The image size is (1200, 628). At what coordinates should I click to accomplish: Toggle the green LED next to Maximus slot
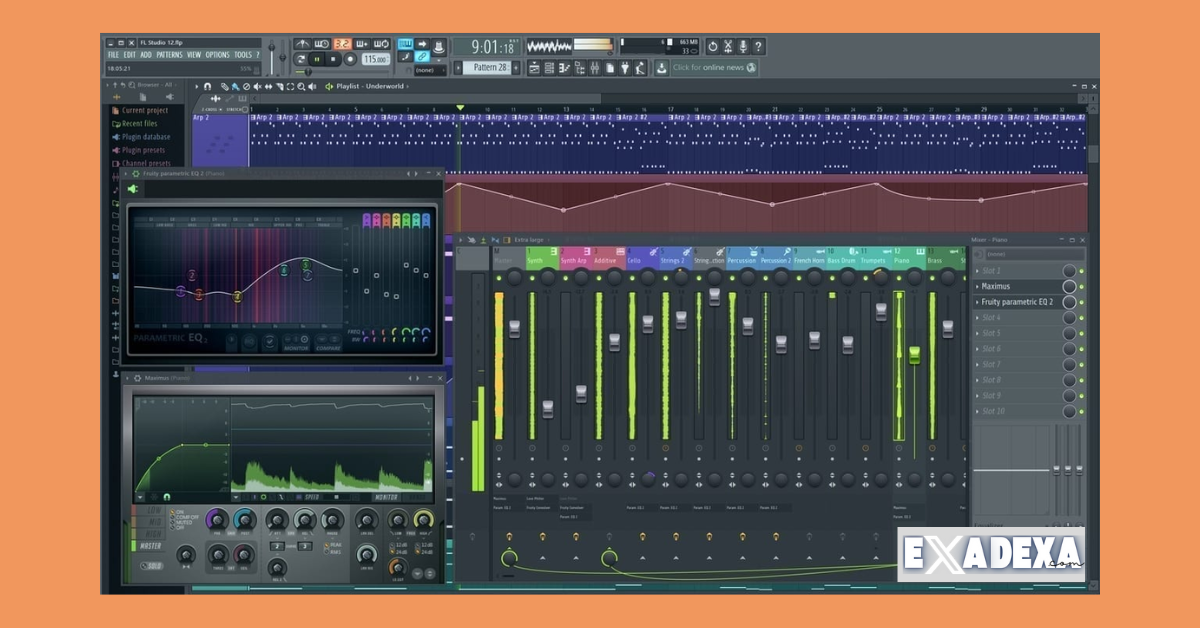click(x=1081, y=287)
